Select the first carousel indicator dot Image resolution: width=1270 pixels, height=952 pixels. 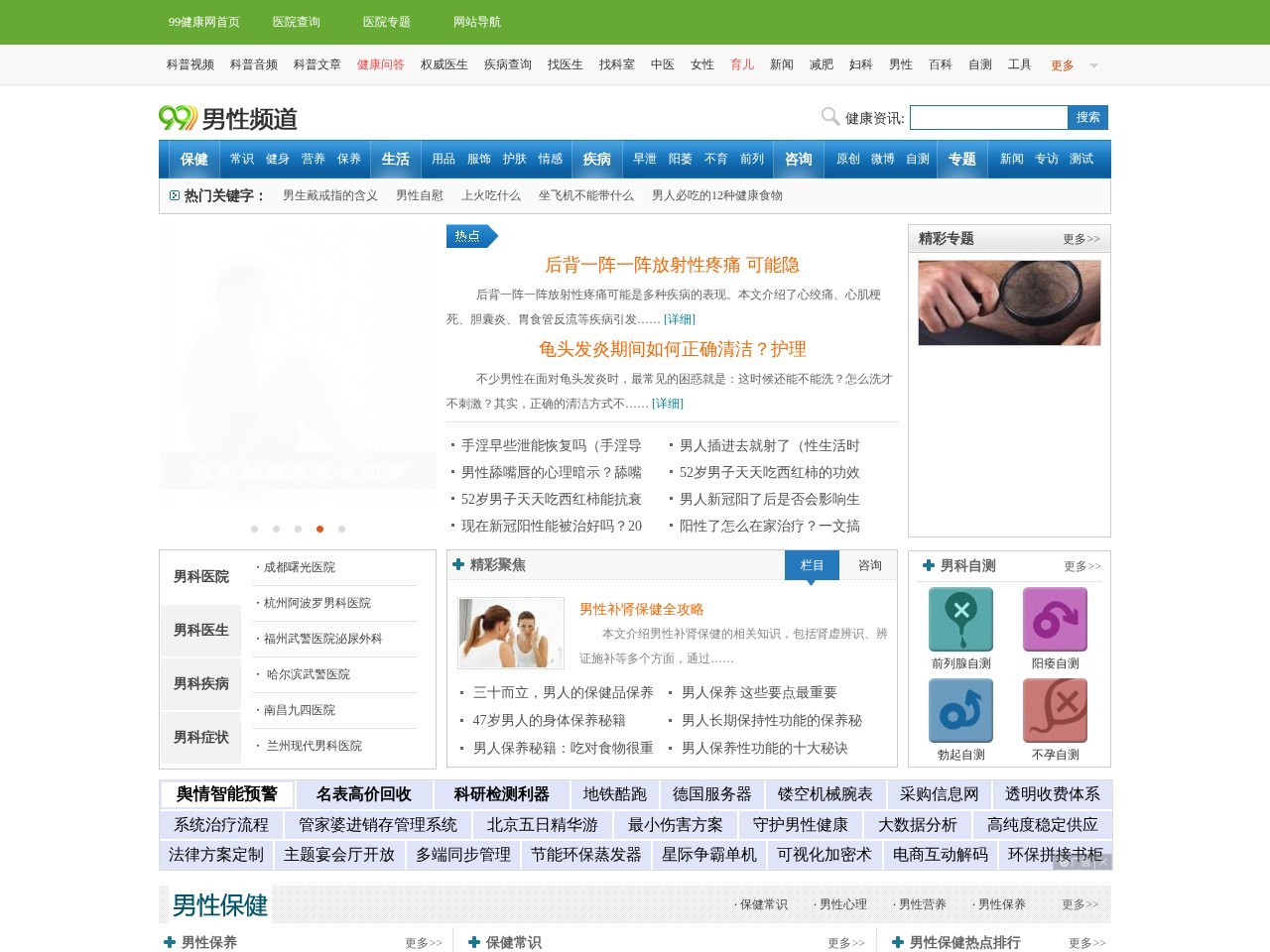254,529
